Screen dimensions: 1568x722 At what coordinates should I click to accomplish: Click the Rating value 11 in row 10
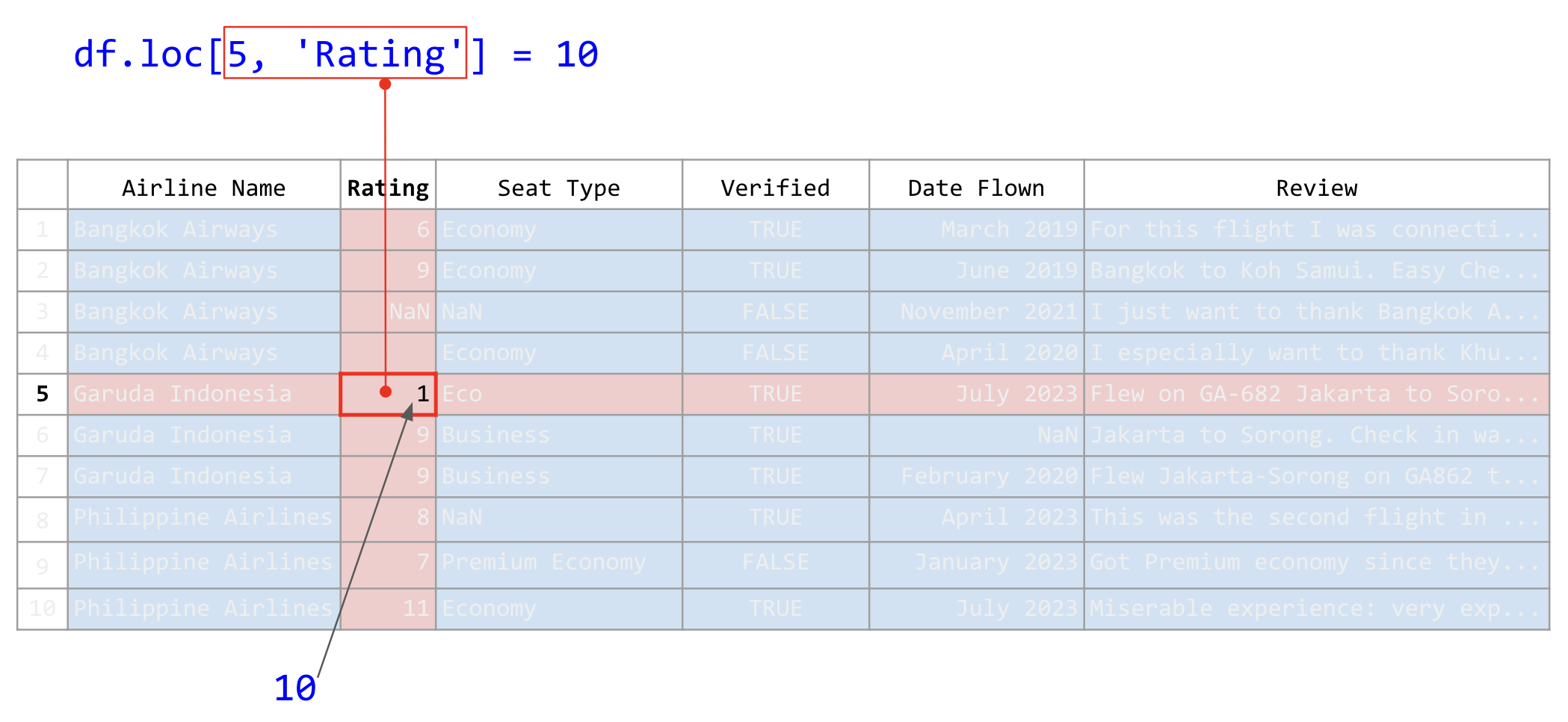point(388,608)
